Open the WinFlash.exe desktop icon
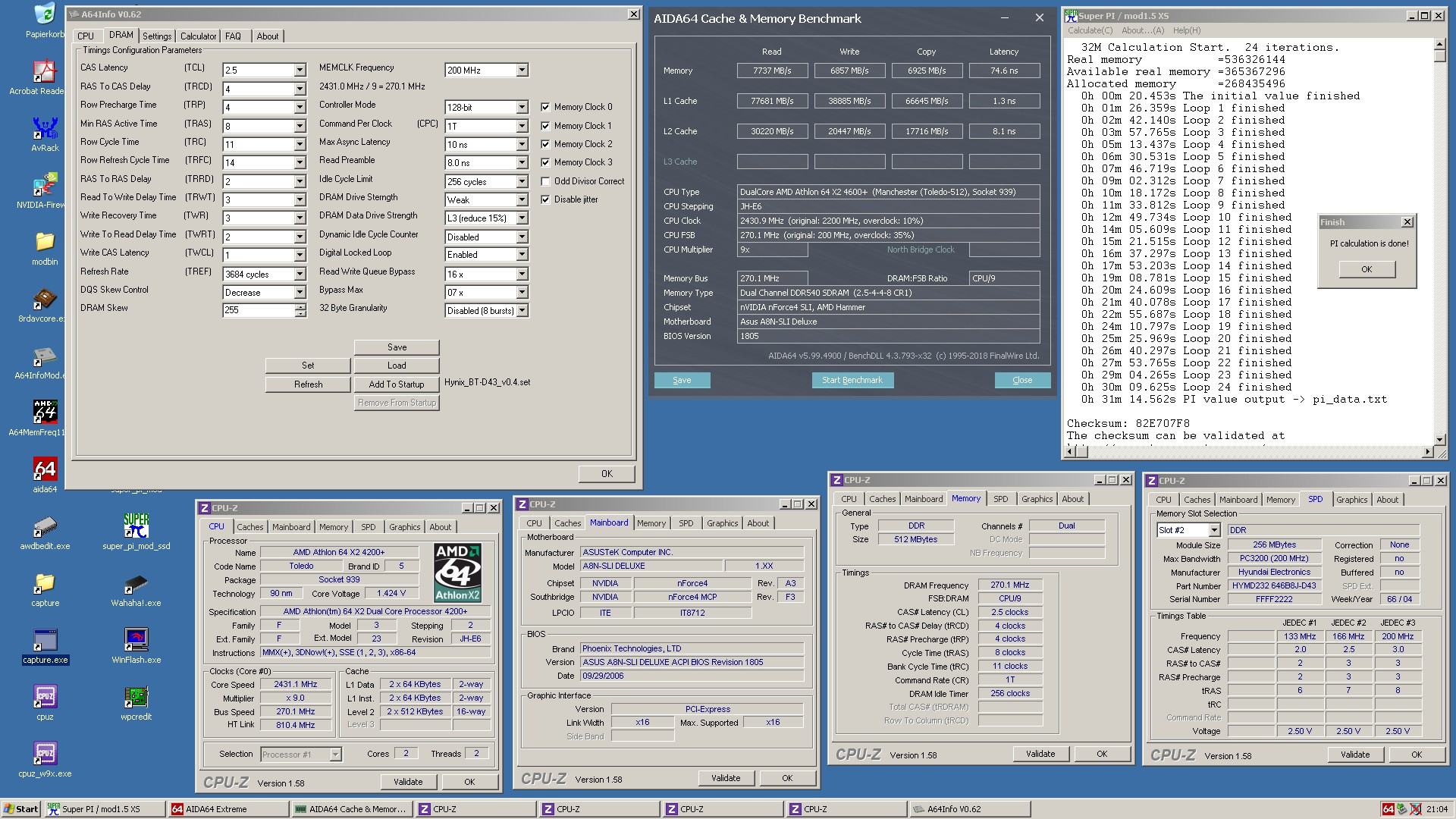 click(136, 639)
